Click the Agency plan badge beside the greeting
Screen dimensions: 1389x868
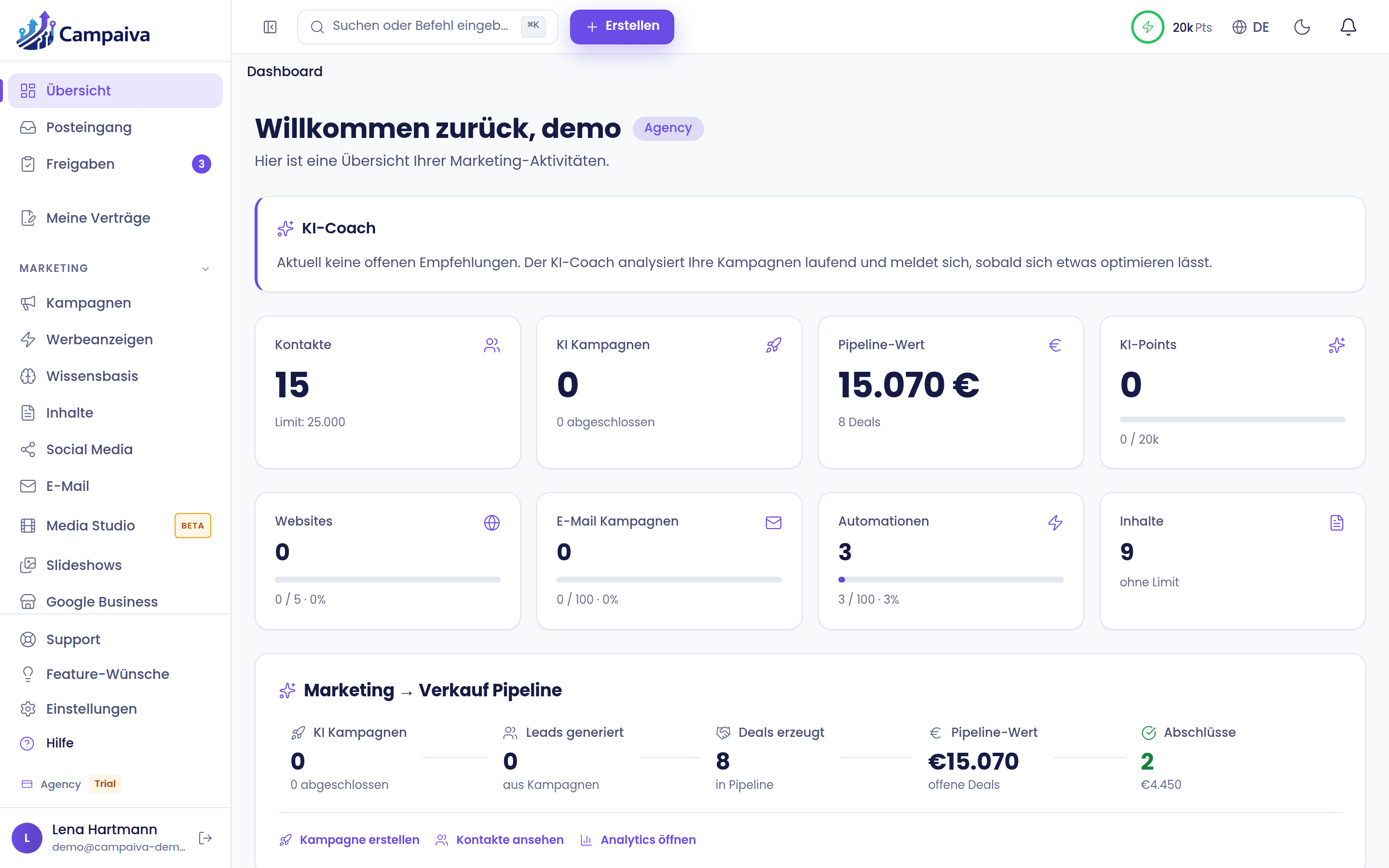coord(668,128)
